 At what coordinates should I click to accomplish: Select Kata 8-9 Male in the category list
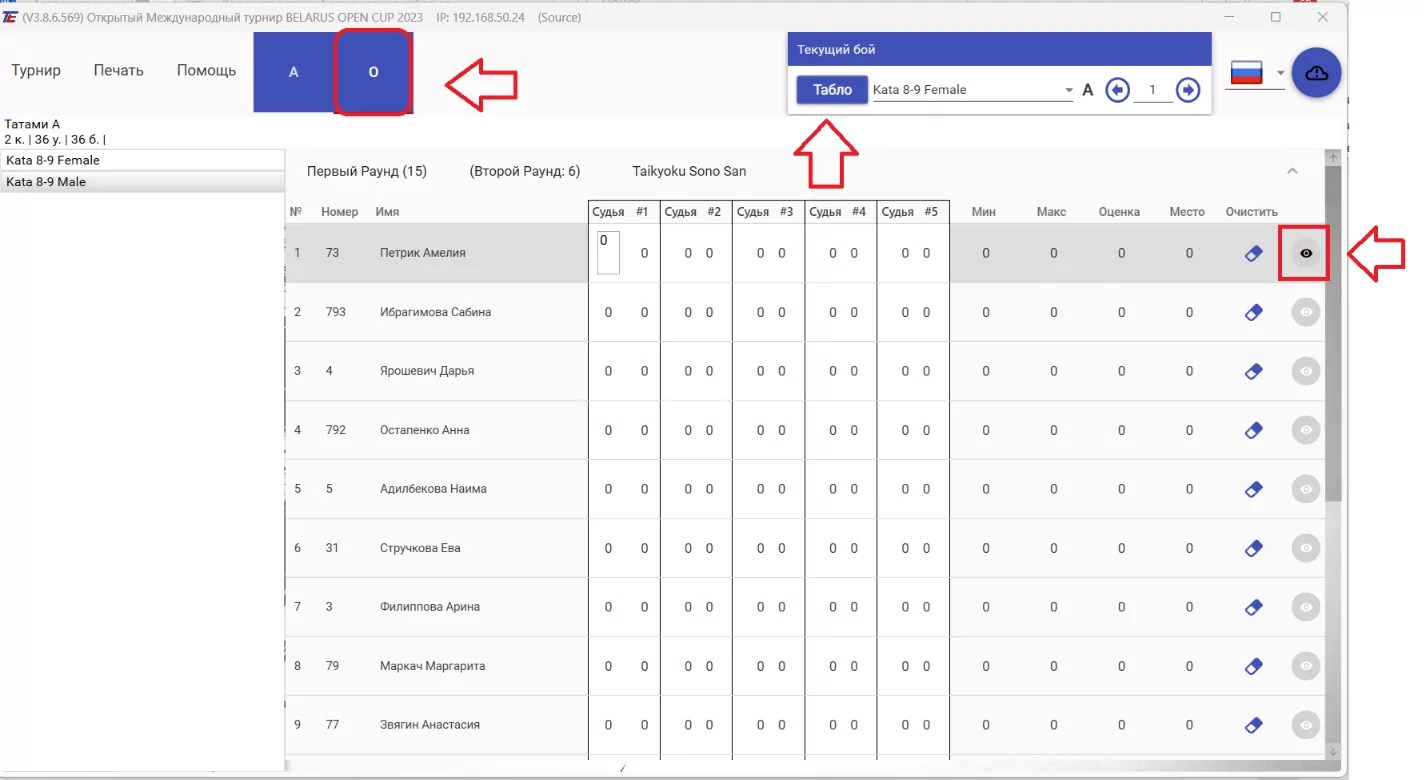(x=142, y=182)
